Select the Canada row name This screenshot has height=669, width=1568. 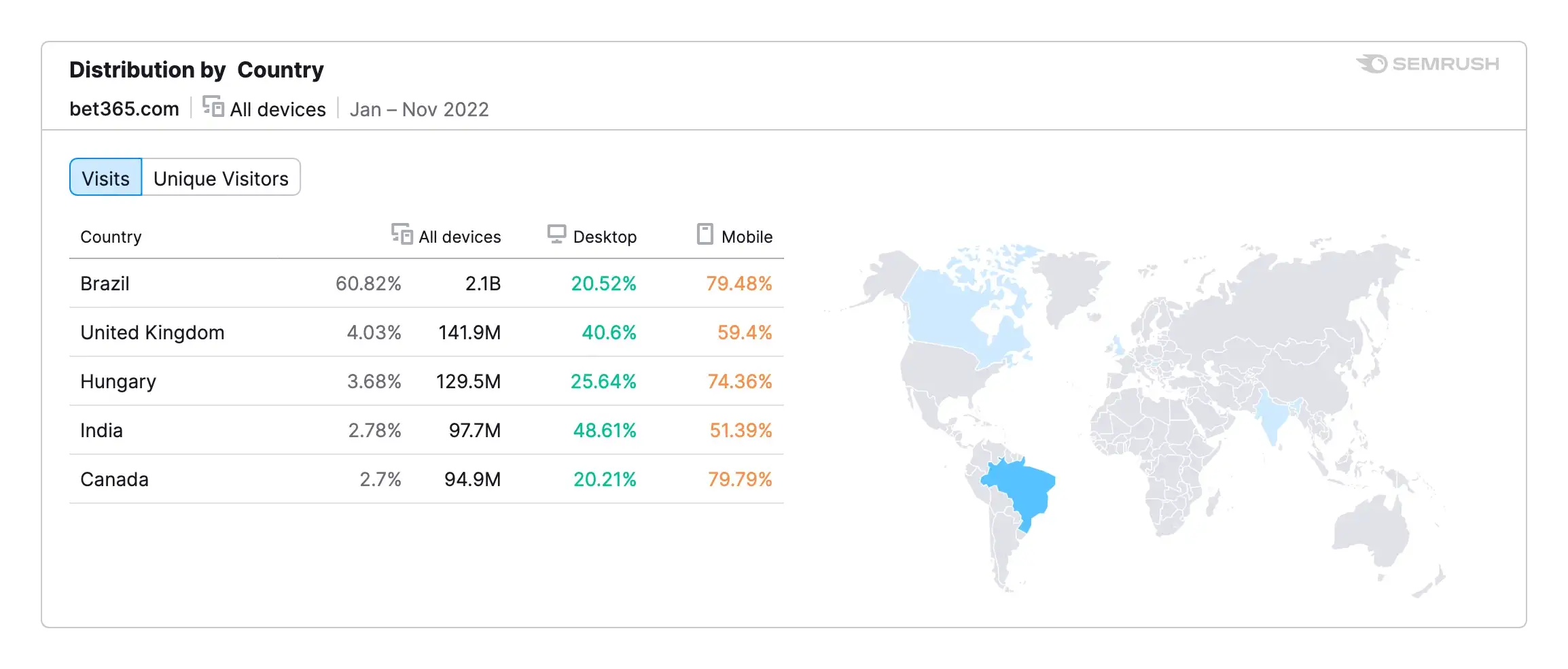(114, 479)
